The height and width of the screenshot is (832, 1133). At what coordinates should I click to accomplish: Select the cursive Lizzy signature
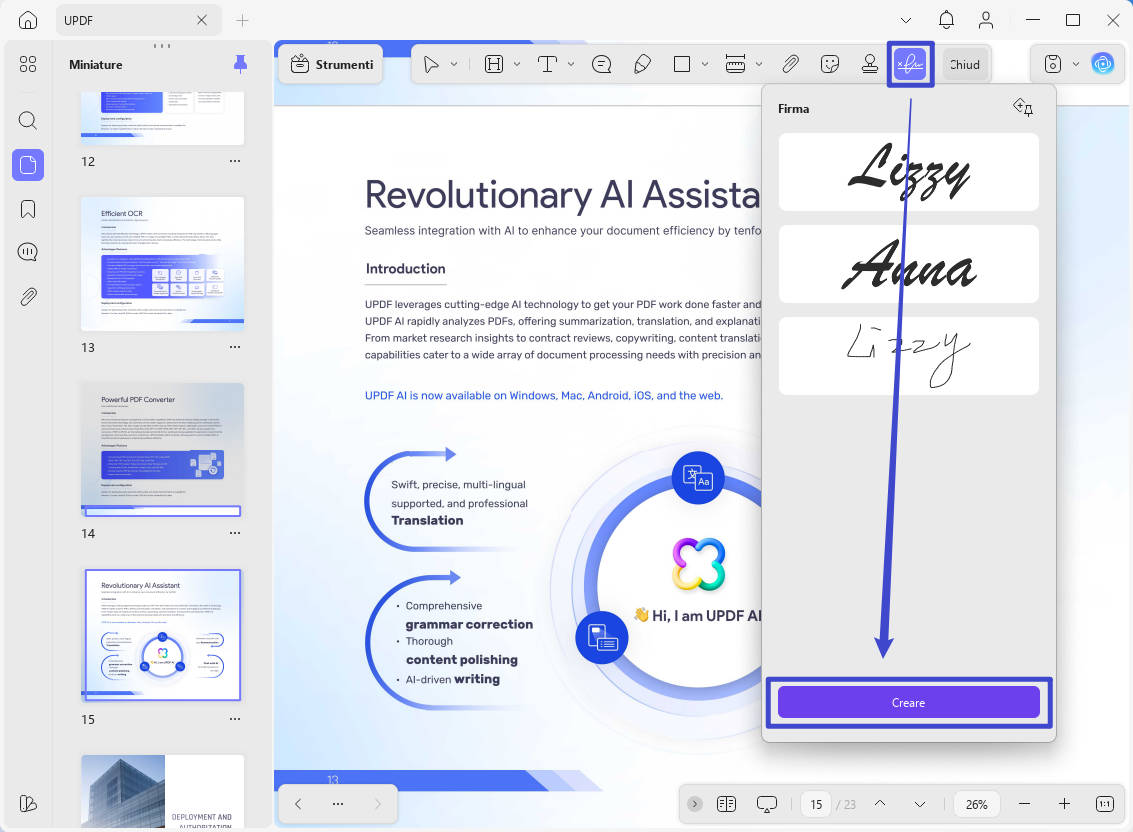908,172
